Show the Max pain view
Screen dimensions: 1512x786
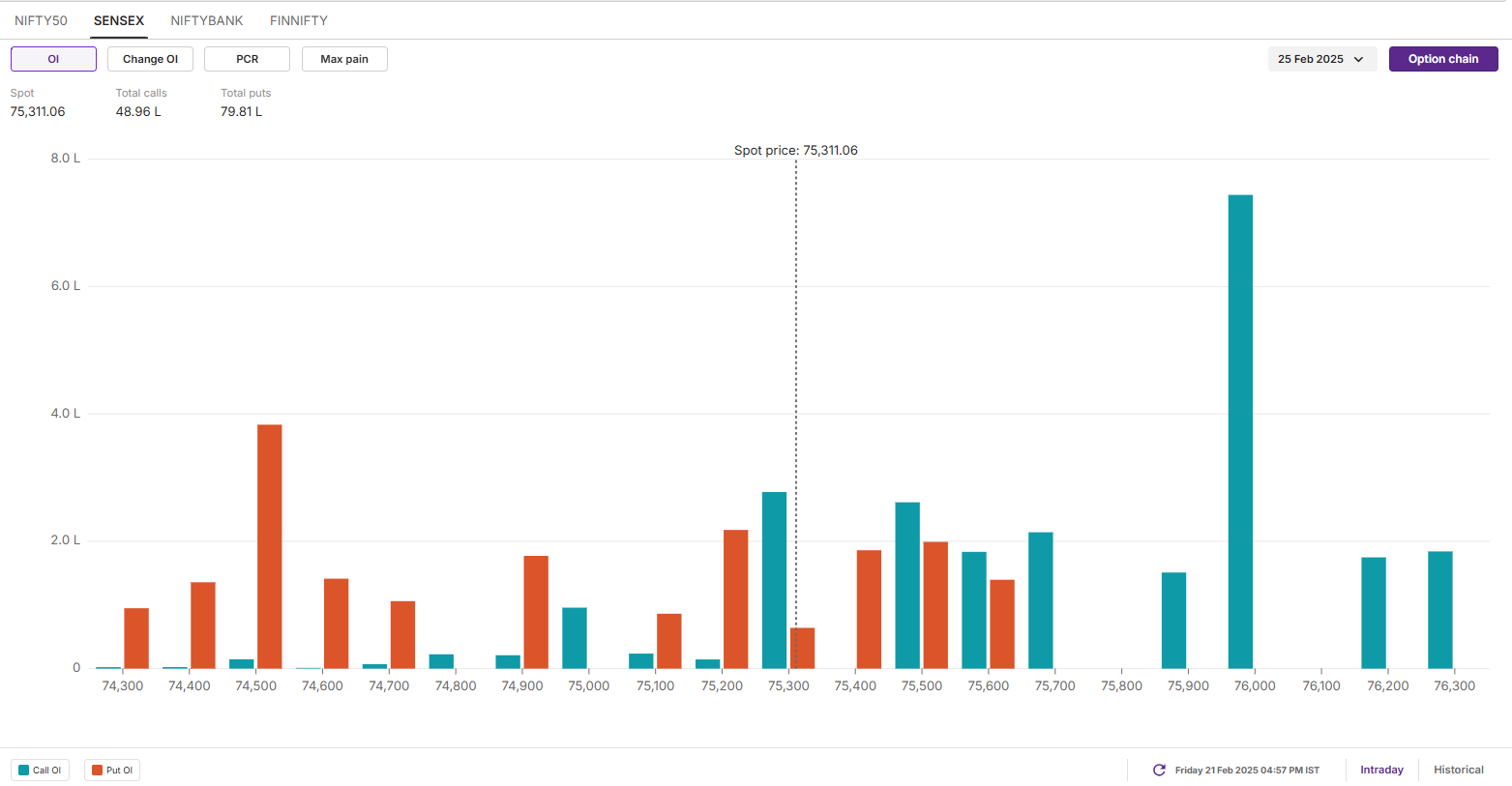(344, 59)
